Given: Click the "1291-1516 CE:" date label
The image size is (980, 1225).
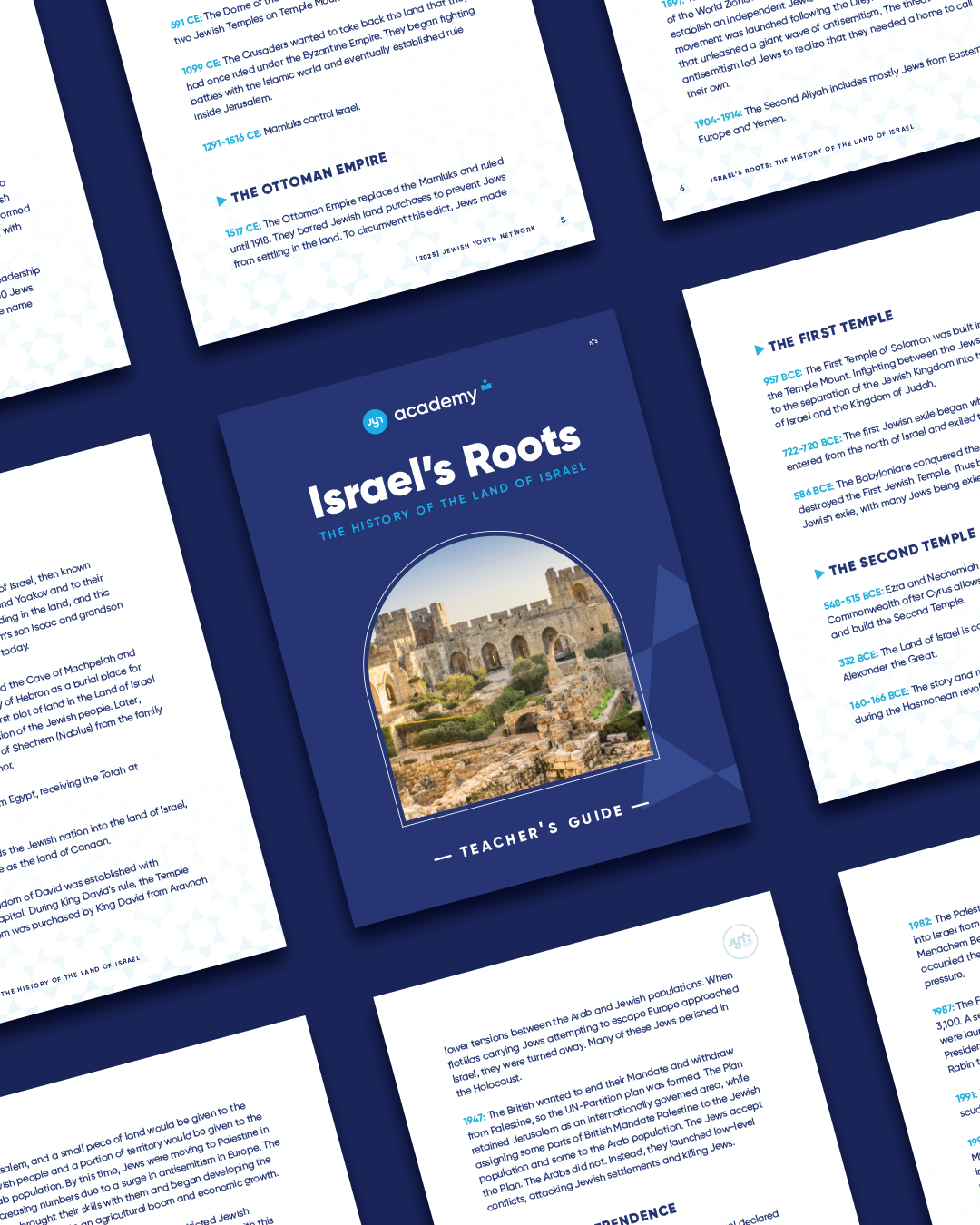Looking at the screenshot, I should pos(231,139).
